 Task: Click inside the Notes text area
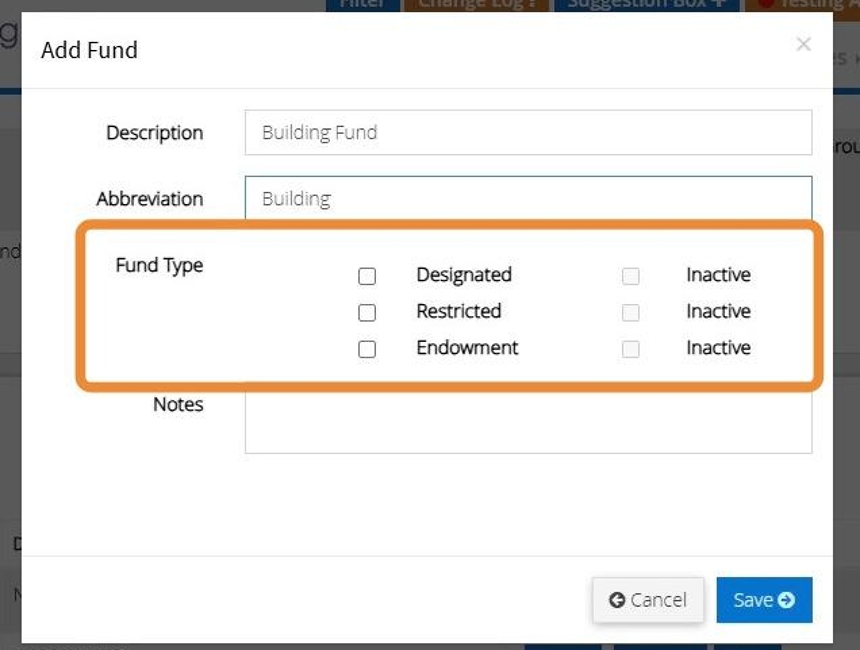(x=528, y=422)
